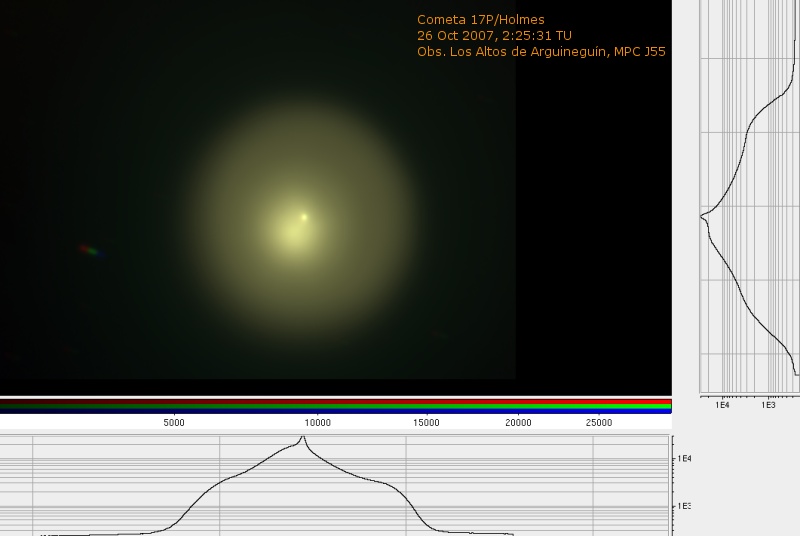The image size is (800, 536).
Task: Click the peak of the horizontal profile plot
Action: [303, 438]
